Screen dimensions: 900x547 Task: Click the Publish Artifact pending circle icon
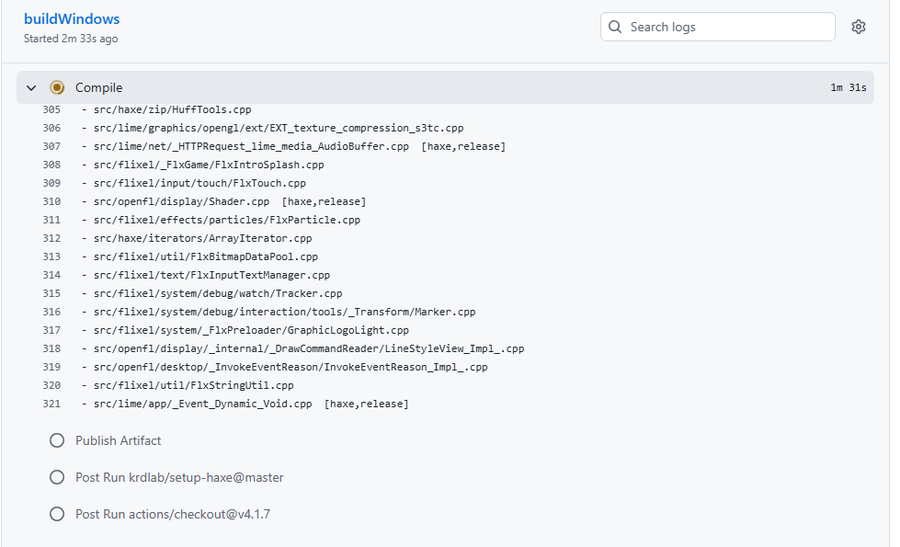click(x=57, y=440)
